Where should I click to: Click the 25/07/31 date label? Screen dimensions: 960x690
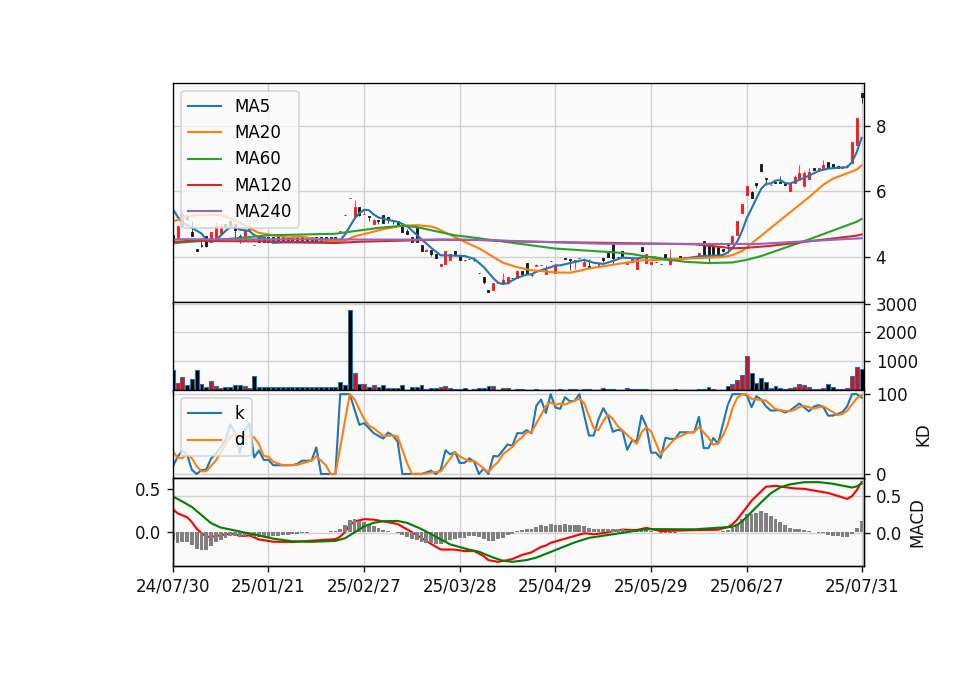pyautogui.click(x=861, y=586)
